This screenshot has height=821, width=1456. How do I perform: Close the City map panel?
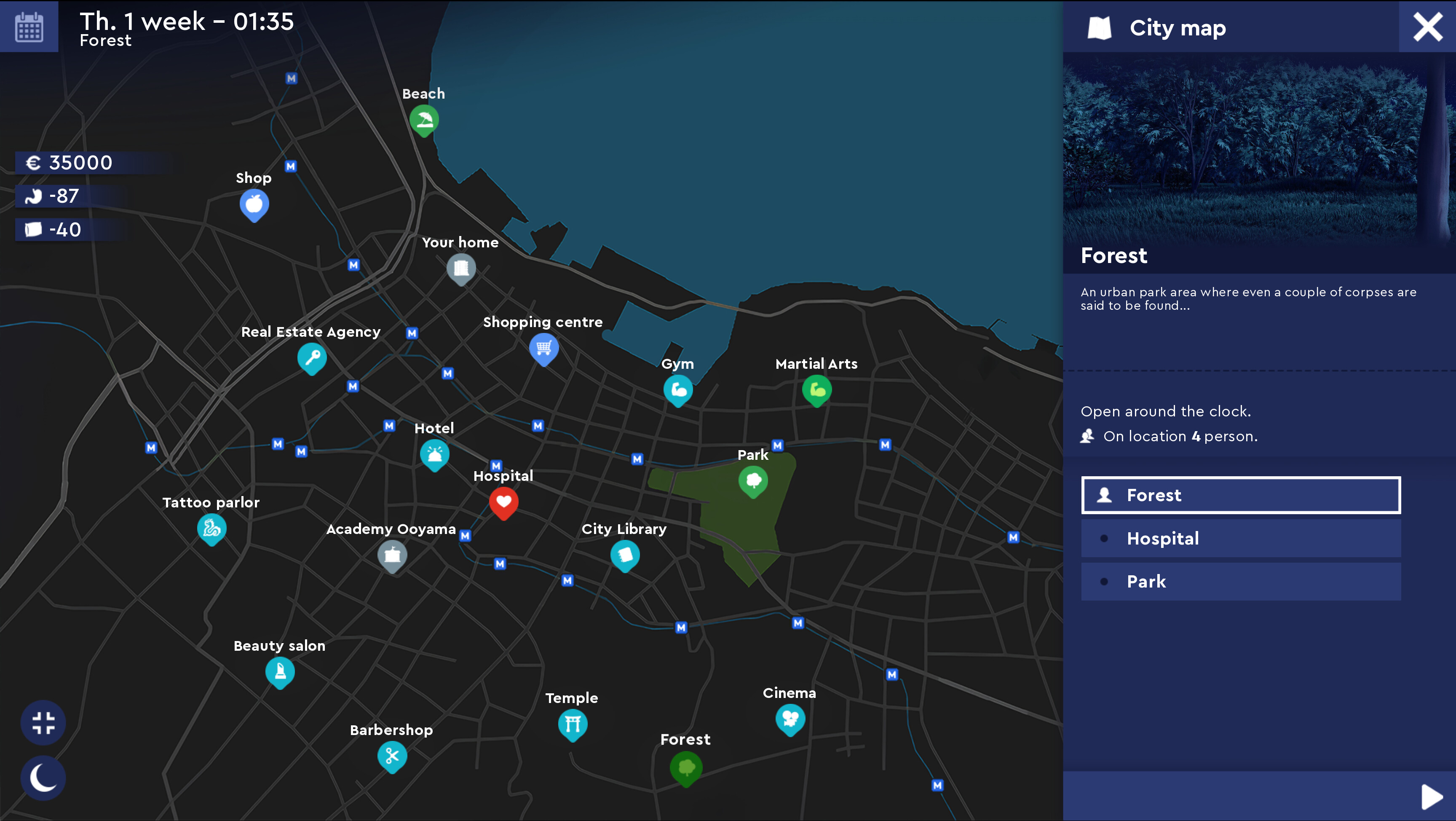(x=1427, y=27)
